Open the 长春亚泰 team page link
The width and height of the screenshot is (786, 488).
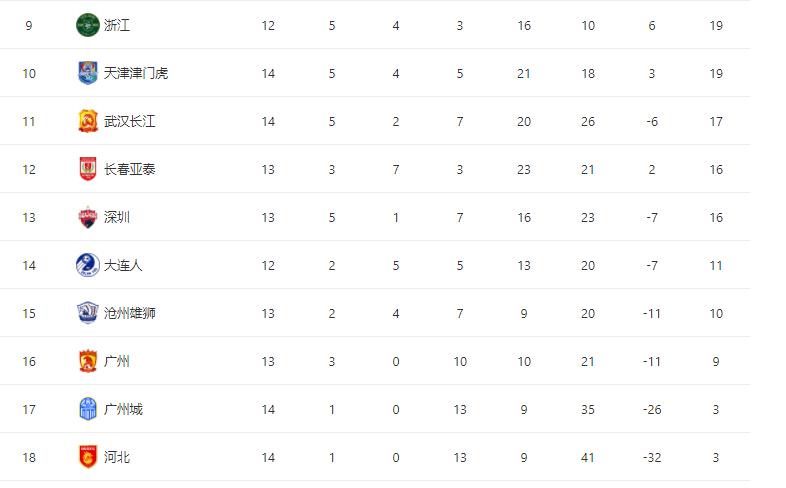tap(130, 169)
